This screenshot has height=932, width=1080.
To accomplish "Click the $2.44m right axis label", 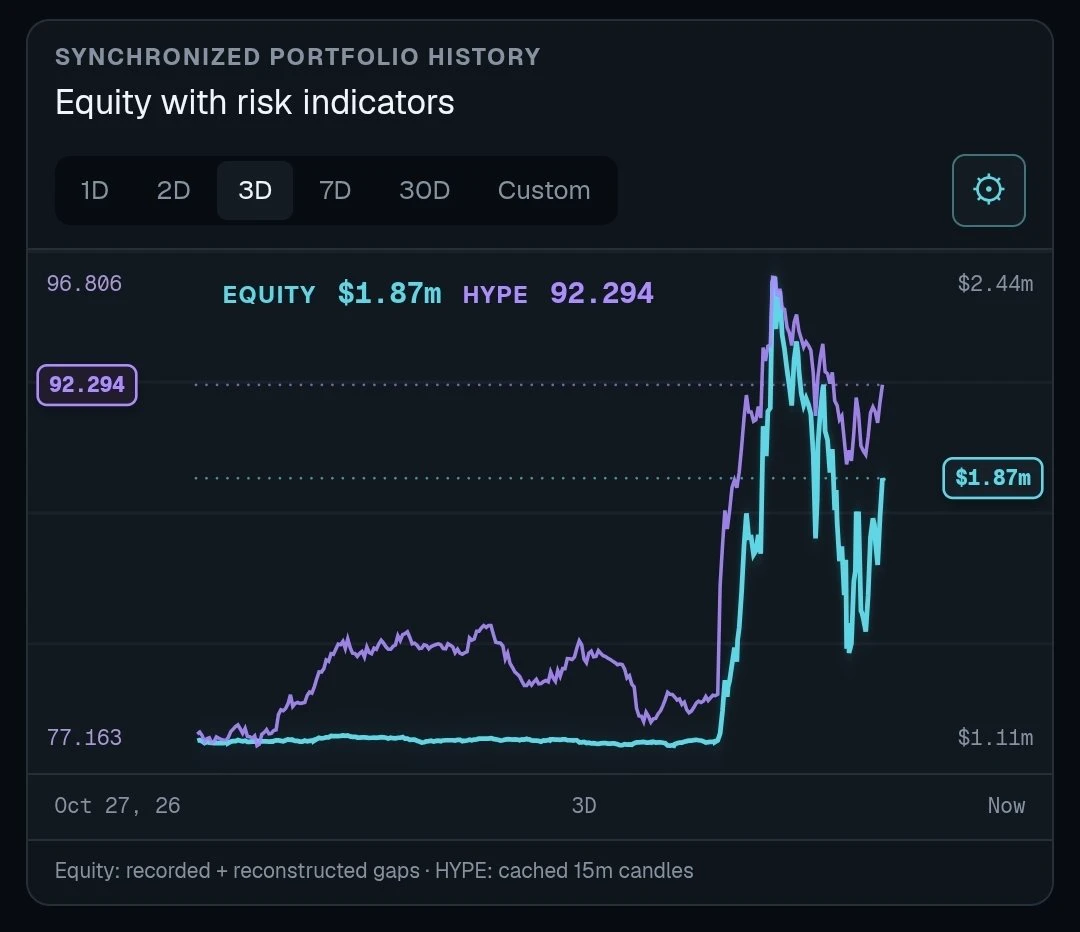I will [995, 283].
